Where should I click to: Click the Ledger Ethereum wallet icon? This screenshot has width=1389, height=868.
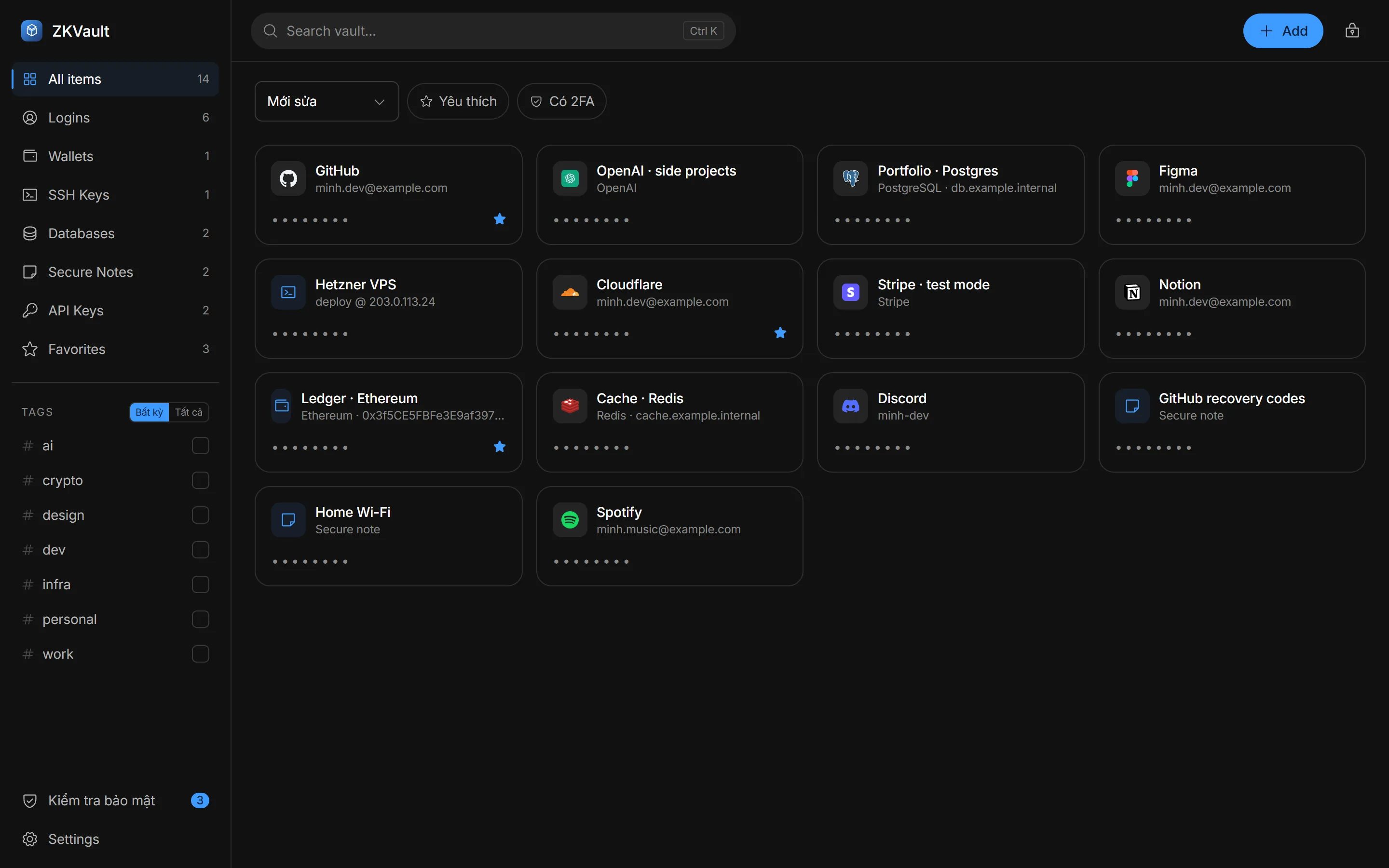coord(281,406)
